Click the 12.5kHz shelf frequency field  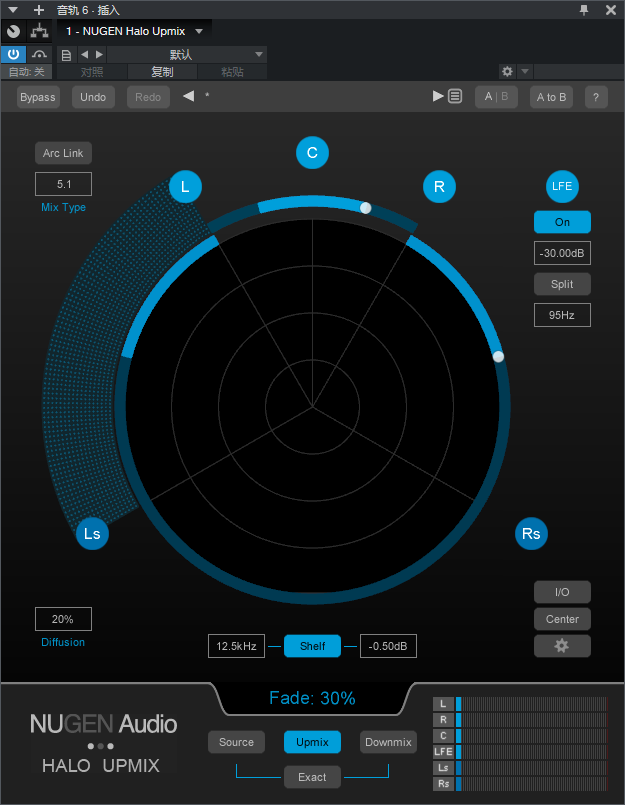pos(236,646)
